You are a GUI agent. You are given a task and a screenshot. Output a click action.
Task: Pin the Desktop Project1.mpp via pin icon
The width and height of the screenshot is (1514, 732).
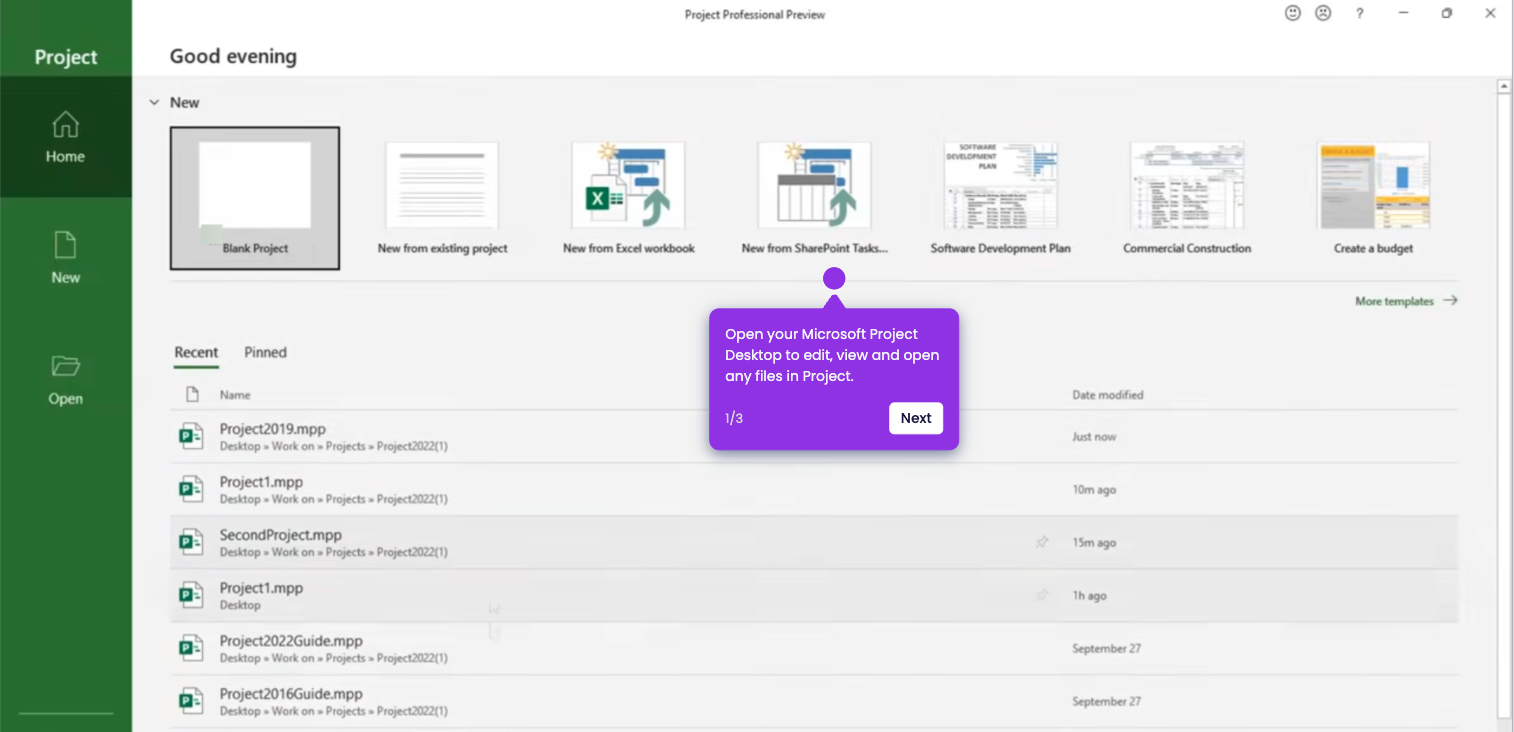pyautogui.click(x=1042, y=595)
